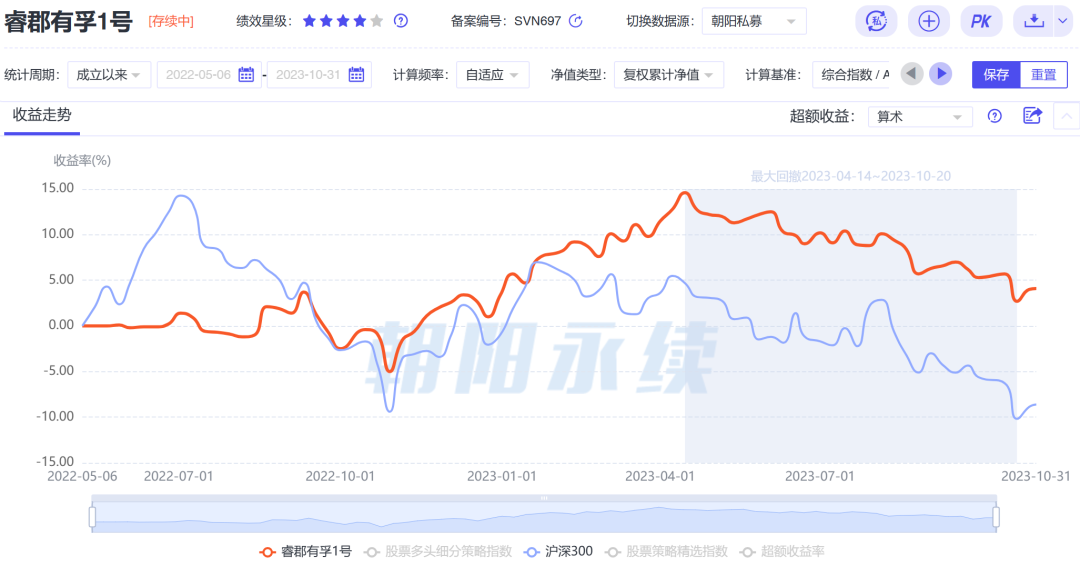Open the end date calendar icon
This screenshot has width=1080, height=566.
coord(356,74)
